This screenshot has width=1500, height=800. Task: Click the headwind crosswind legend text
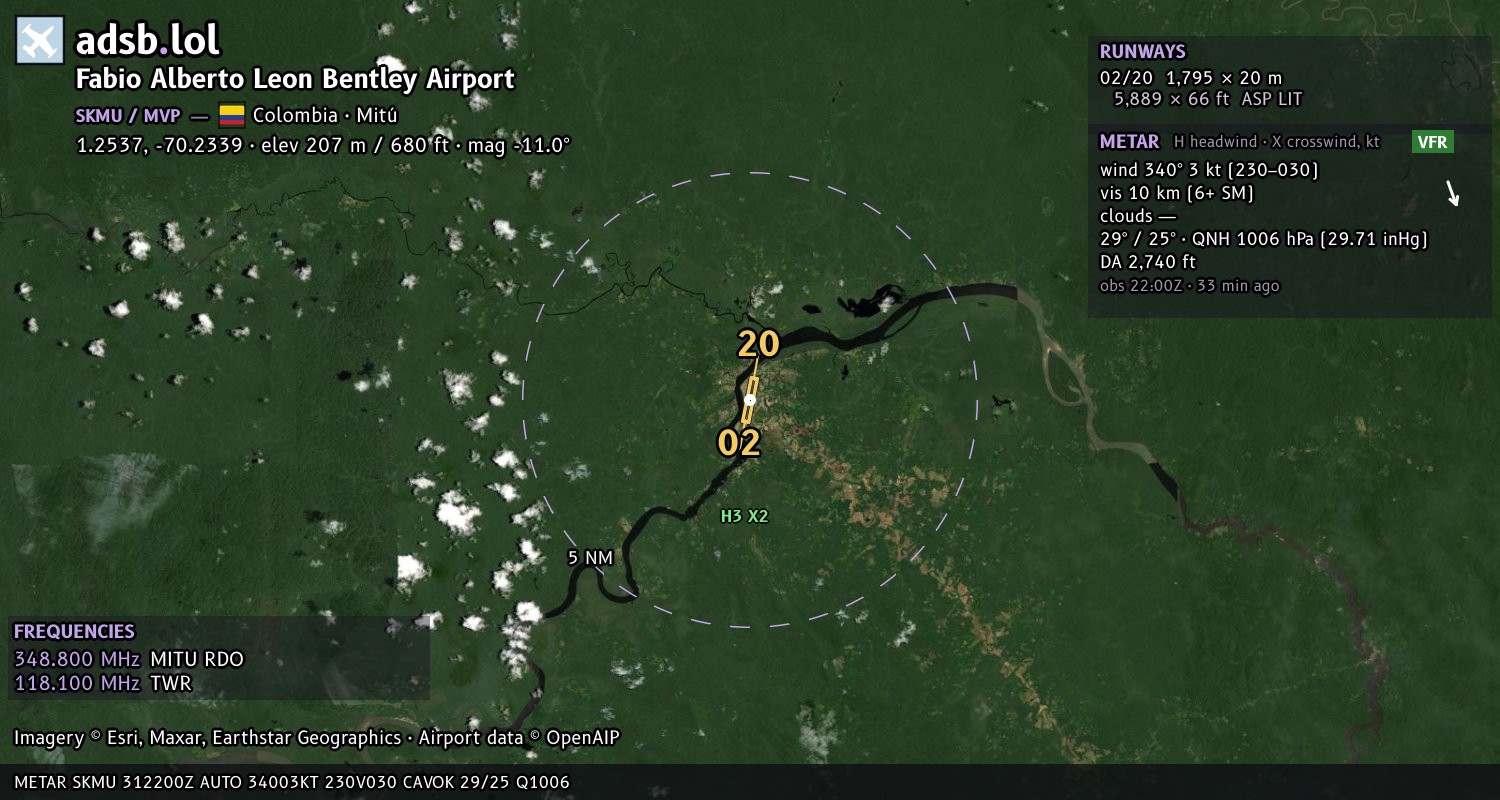[1277, 142]
